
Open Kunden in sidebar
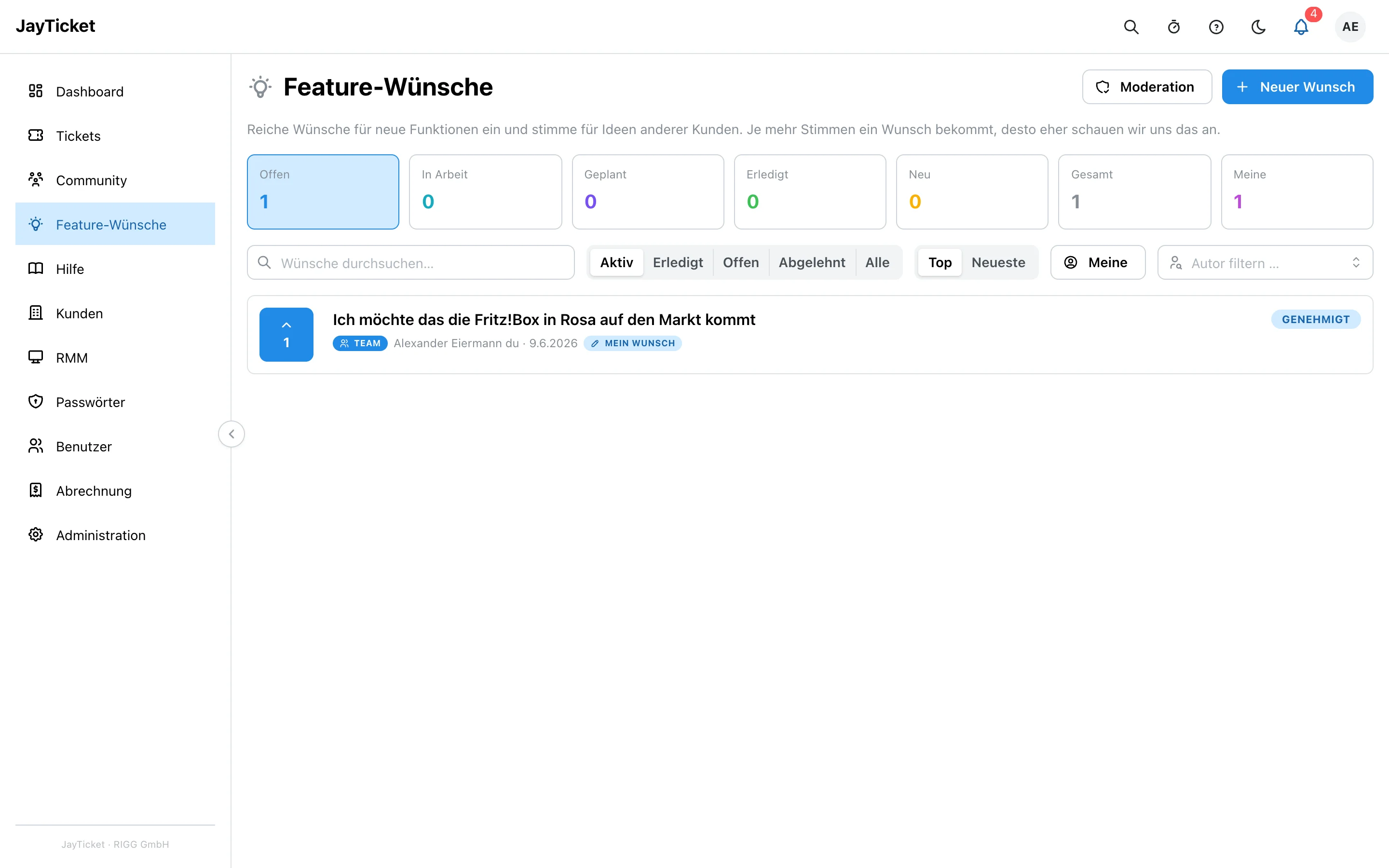tap(115, 313)
